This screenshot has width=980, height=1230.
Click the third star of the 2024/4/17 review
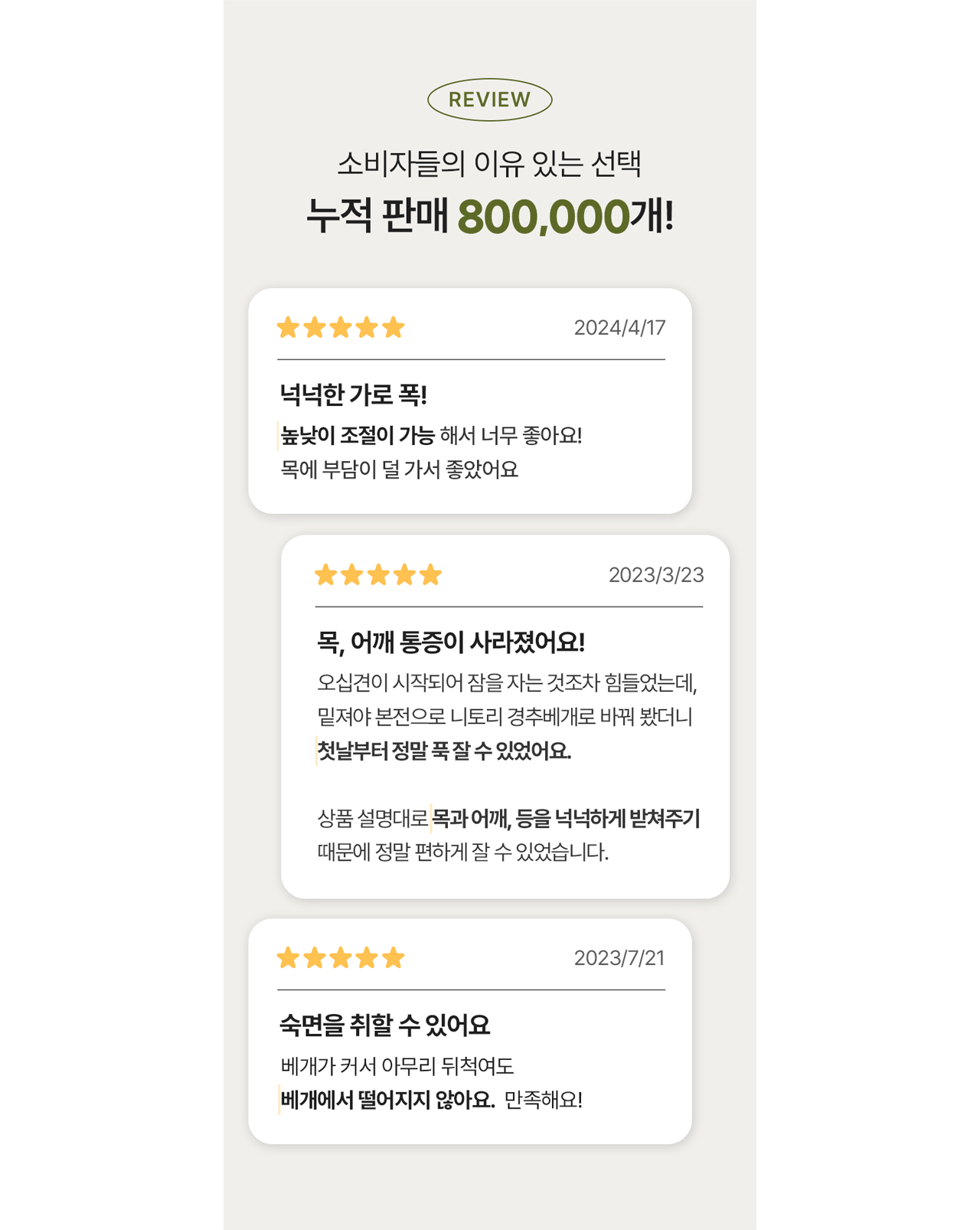click(x=341, y=328)
